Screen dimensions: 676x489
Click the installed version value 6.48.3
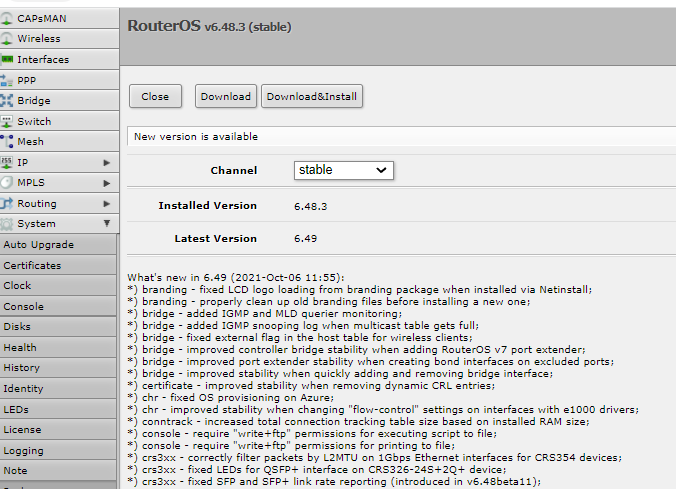pos(310,206)
